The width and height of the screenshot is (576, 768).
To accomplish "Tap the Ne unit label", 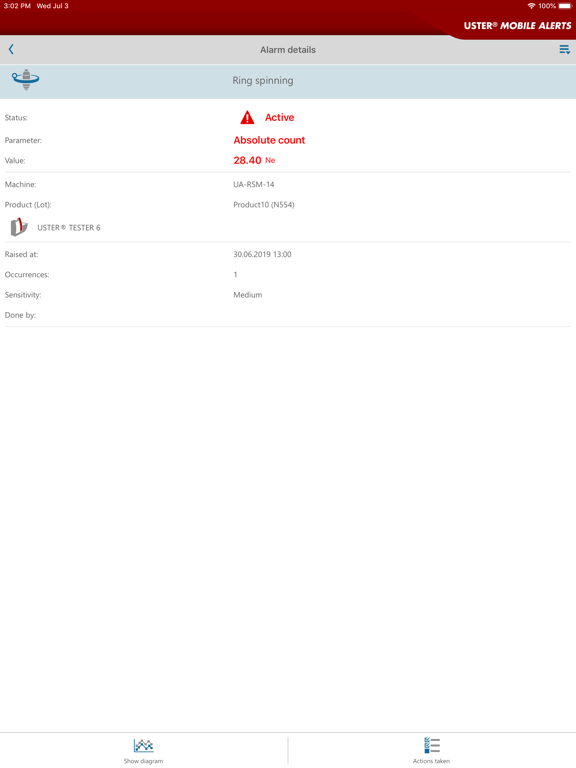I will pos(270,161).
